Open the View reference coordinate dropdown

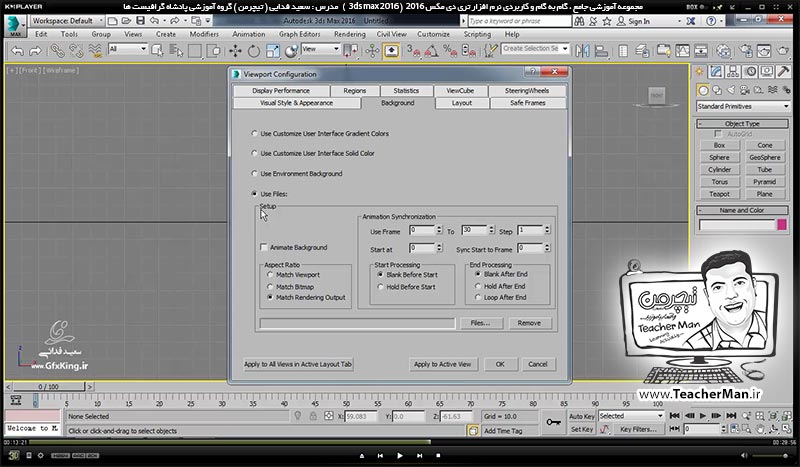click(320, 49)
